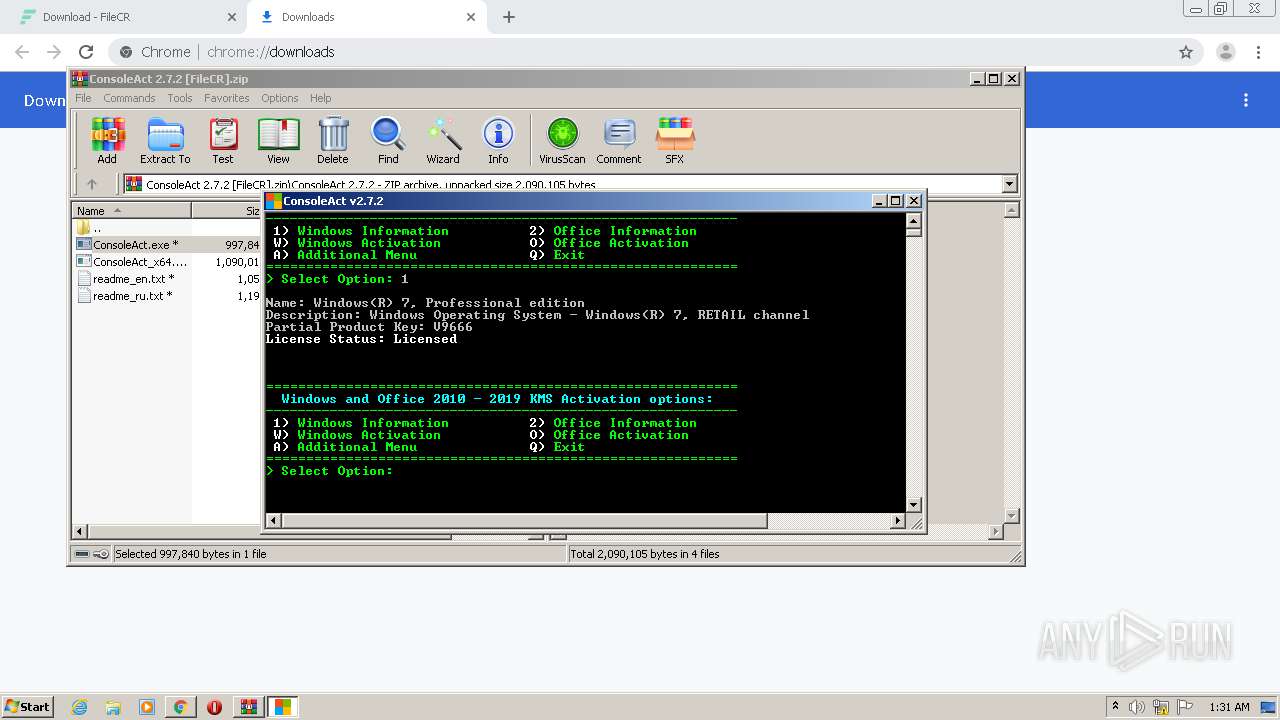
Task: Show archive Info icon
Action: click(498, 141)
